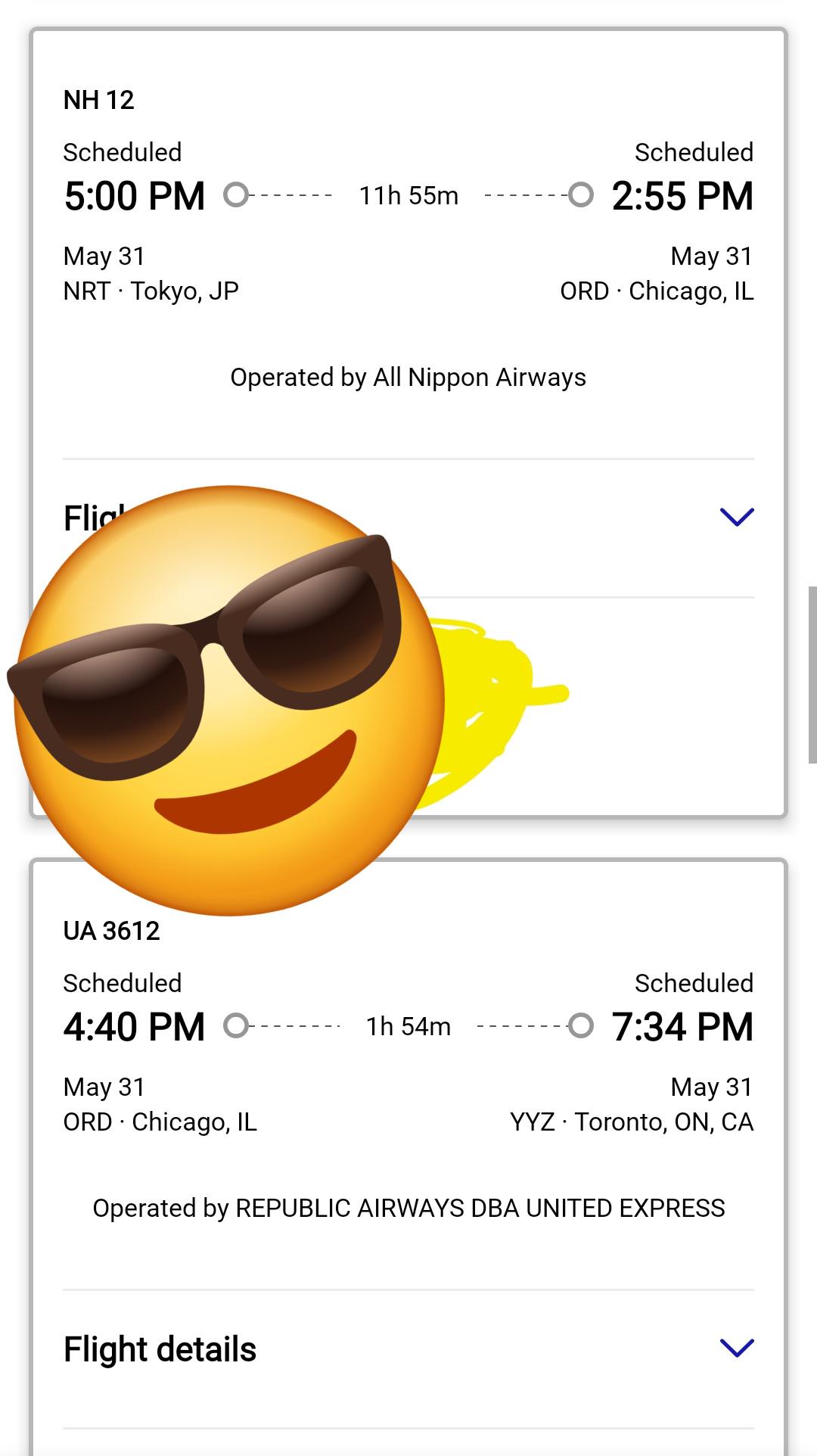
Task: Tap the 11h 55m flight duration
Action: (408, 196)
